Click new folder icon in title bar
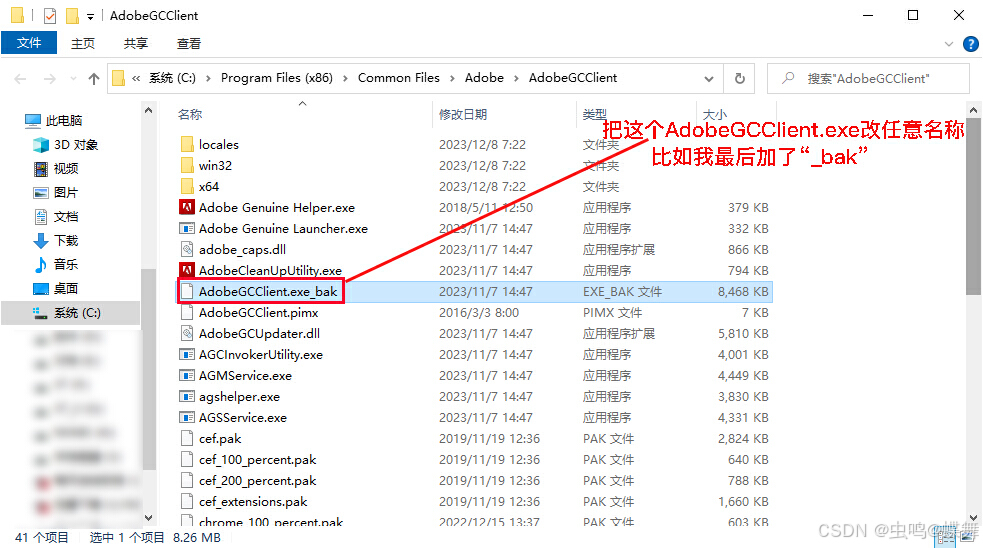The height and width of the screenshot is (548, 983). [73, 16]
